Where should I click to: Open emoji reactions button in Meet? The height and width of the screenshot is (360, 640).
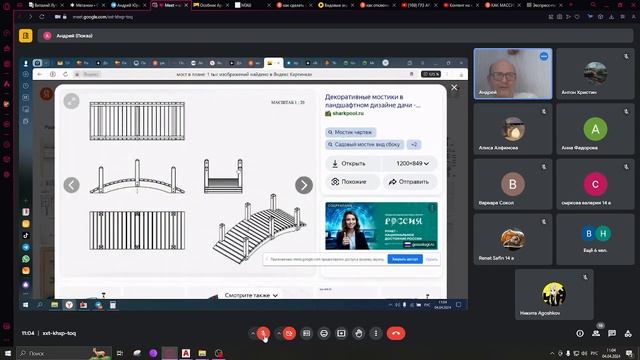324,333
